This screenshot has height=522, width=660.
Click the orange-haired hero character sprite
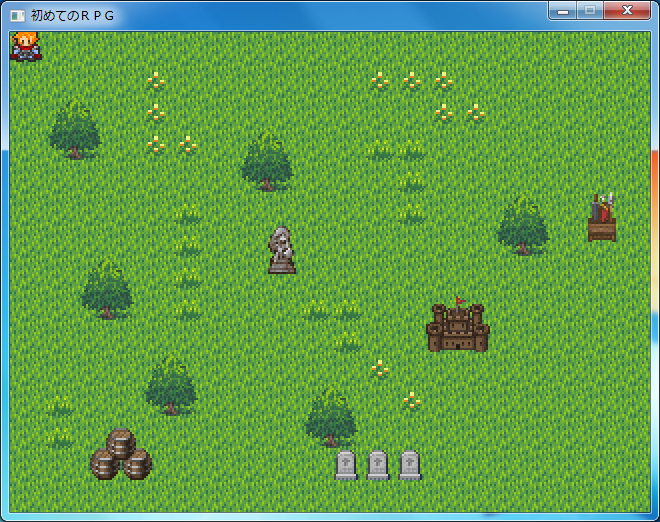(25, 46)
